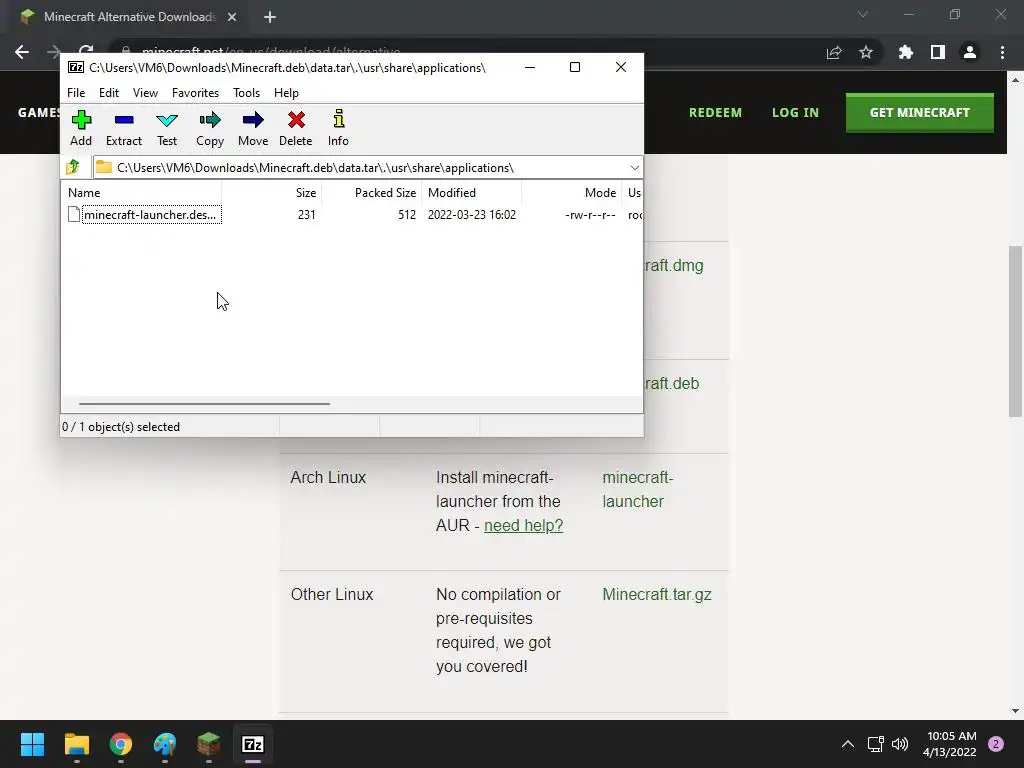Sort by the Mode column header
The height and width of the screenshot is (768, 1024).
coord(571,193)
